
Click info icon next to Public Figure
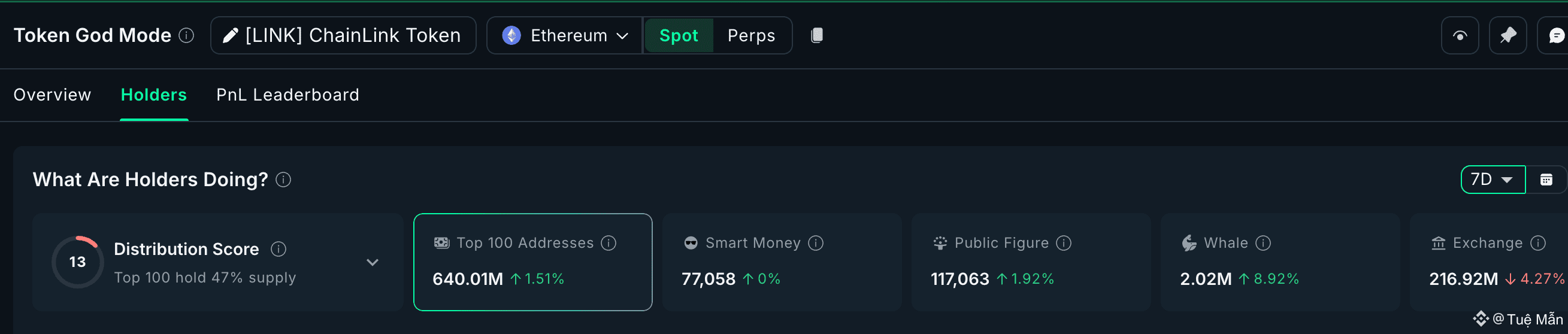(1063, 244)
